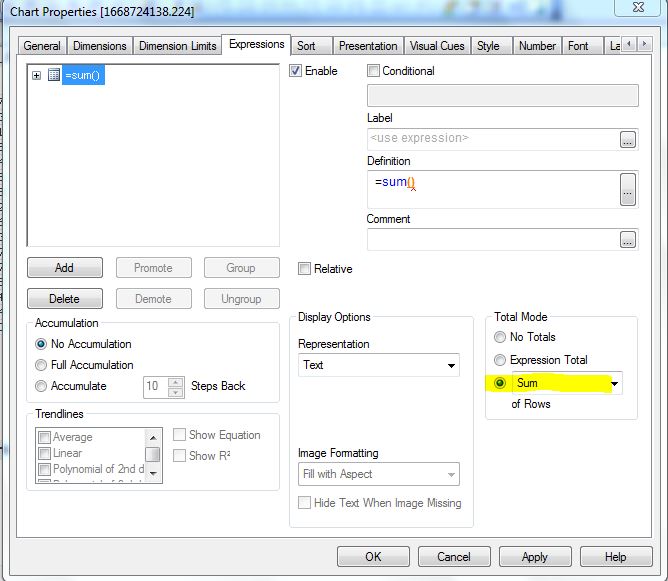668x581 pixels.
Task: Select the Accumulate steps back radio button
Action: [41, 386]
